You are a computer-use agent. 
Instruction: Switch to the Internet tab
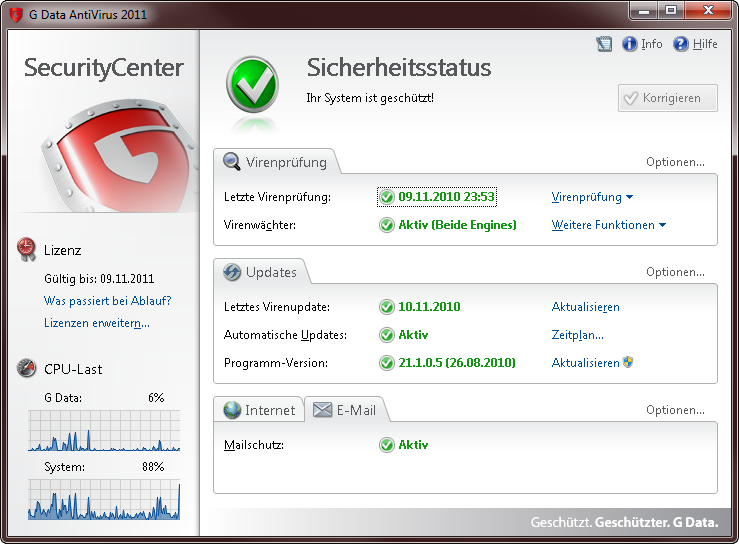259,410
